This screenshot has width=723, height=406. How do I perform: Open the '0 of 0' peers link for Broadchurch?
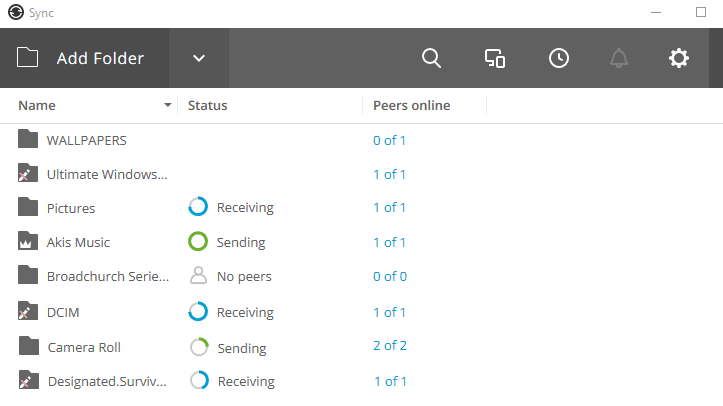tap(390, 277)
